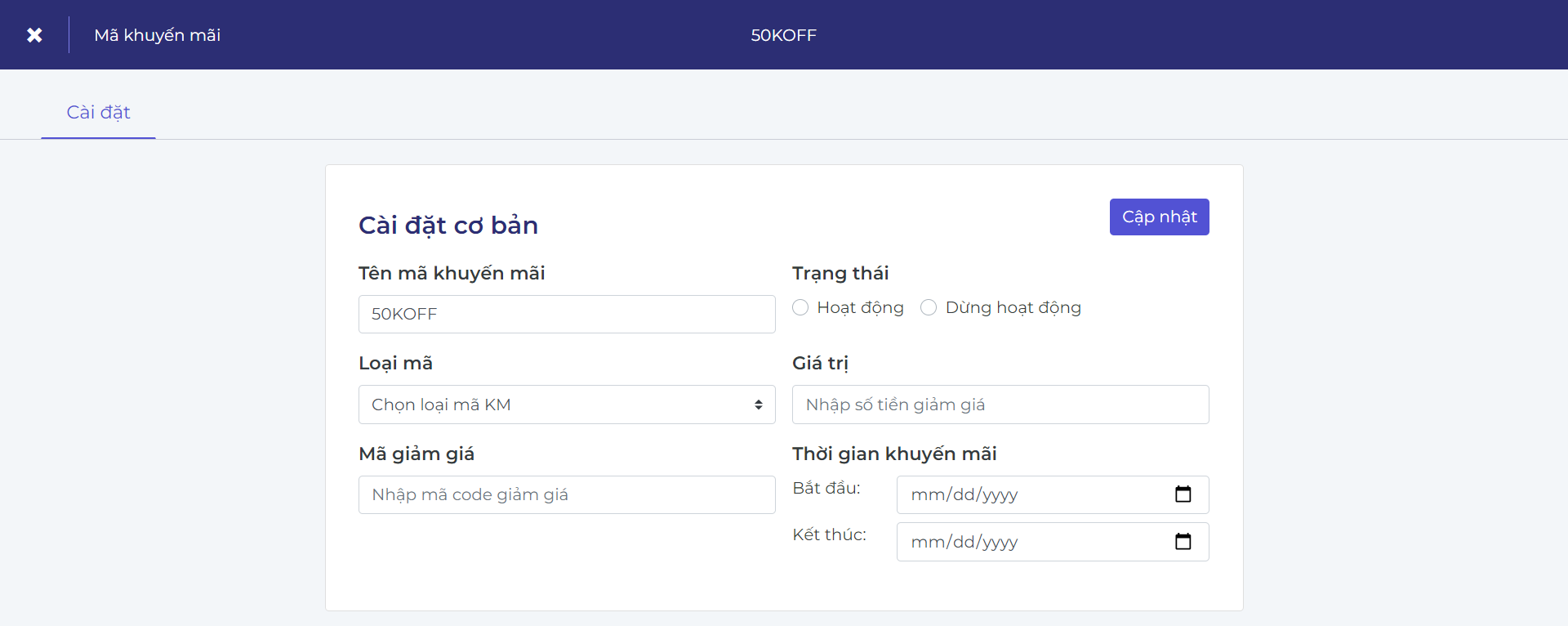This screenshot has height=626, width=1568.
Task: Select month segment in Kết thúc date
Action: [x=928, y=543]
